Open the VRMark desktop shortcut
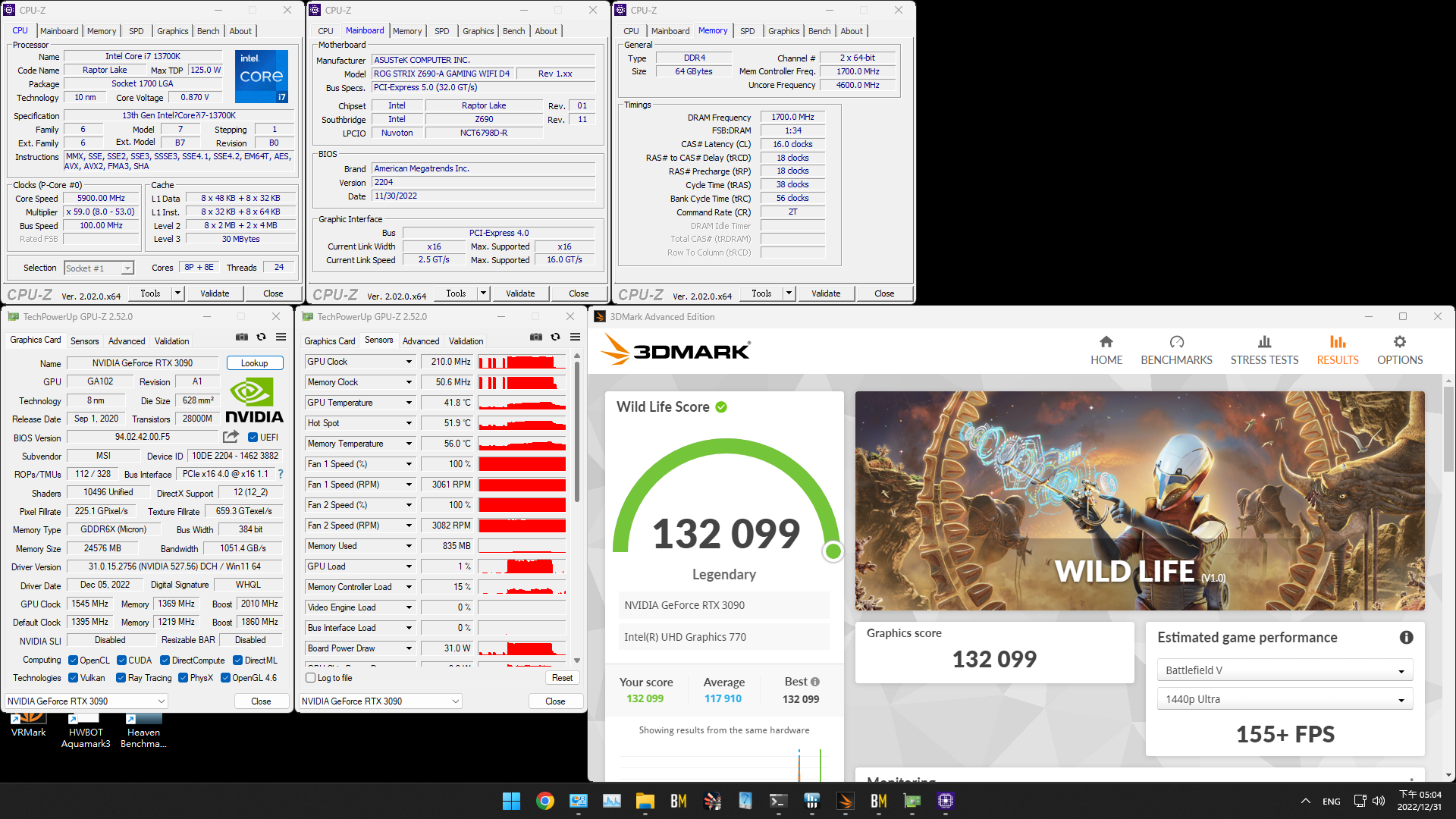The width and height of the screenshot is (1456, 819). [29, 726]
